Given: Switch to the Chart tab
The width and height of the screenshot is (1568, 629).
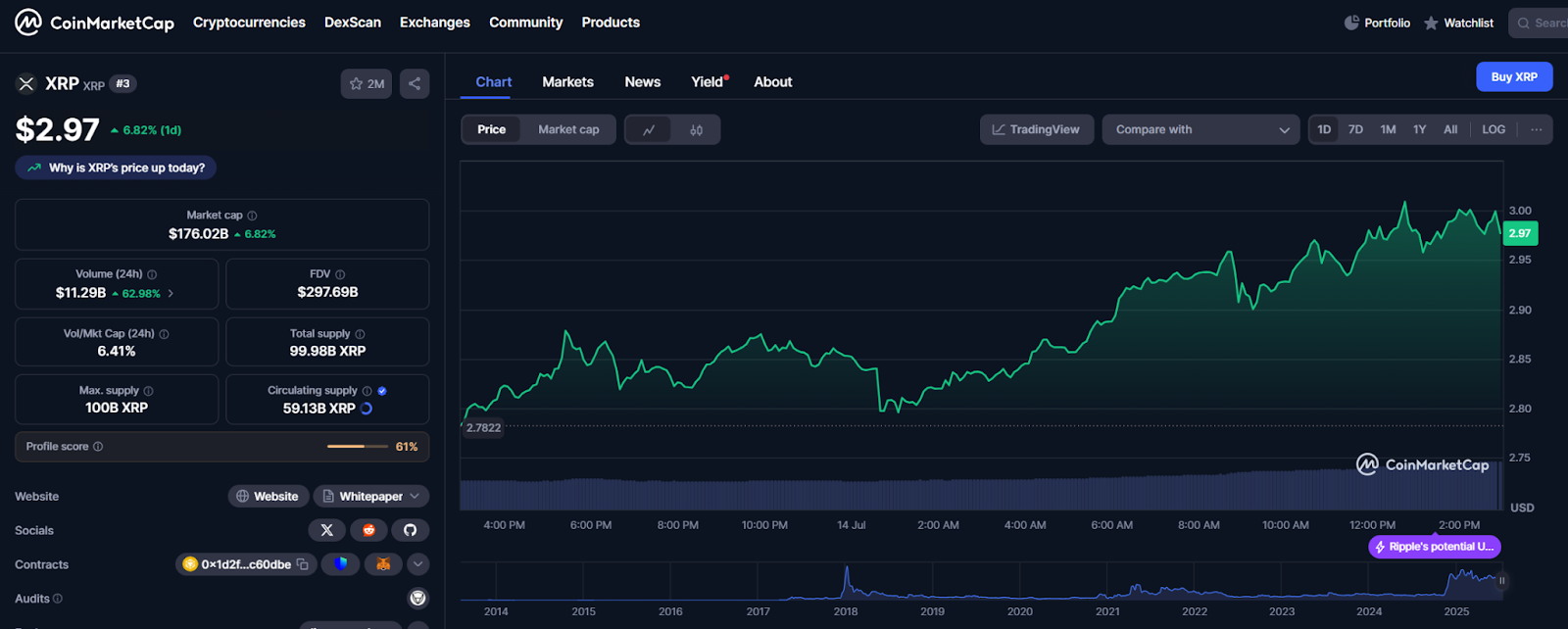Looking at the screenshot, I should pos(494,82).
